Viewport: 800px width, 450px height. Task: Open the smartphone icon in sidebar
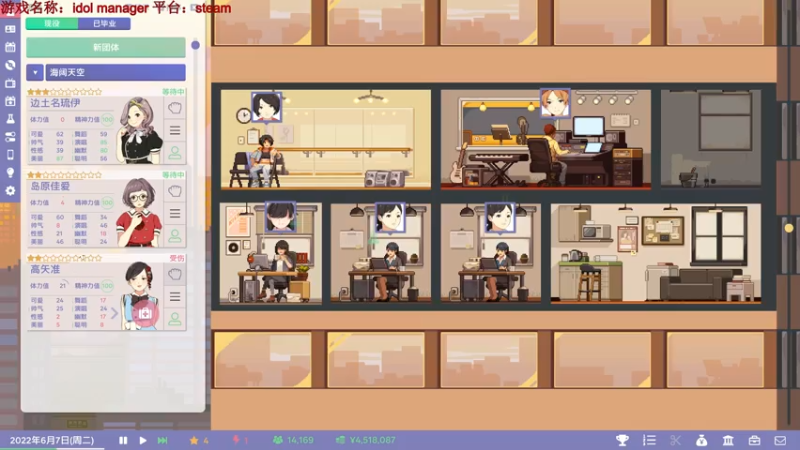(x=10, y=155)
